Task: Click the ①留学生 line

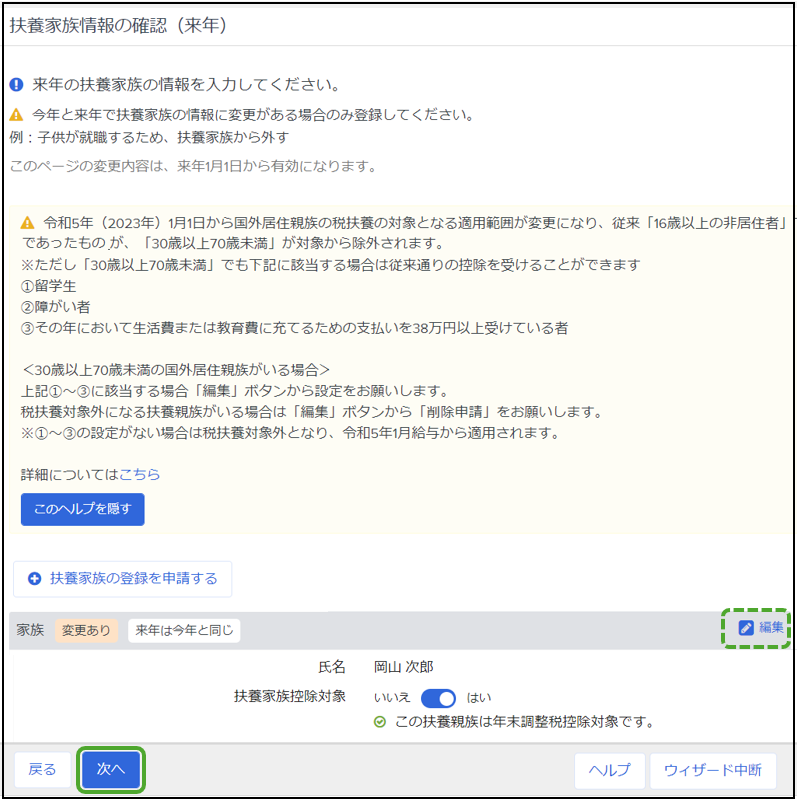Action: pos(48,286)
